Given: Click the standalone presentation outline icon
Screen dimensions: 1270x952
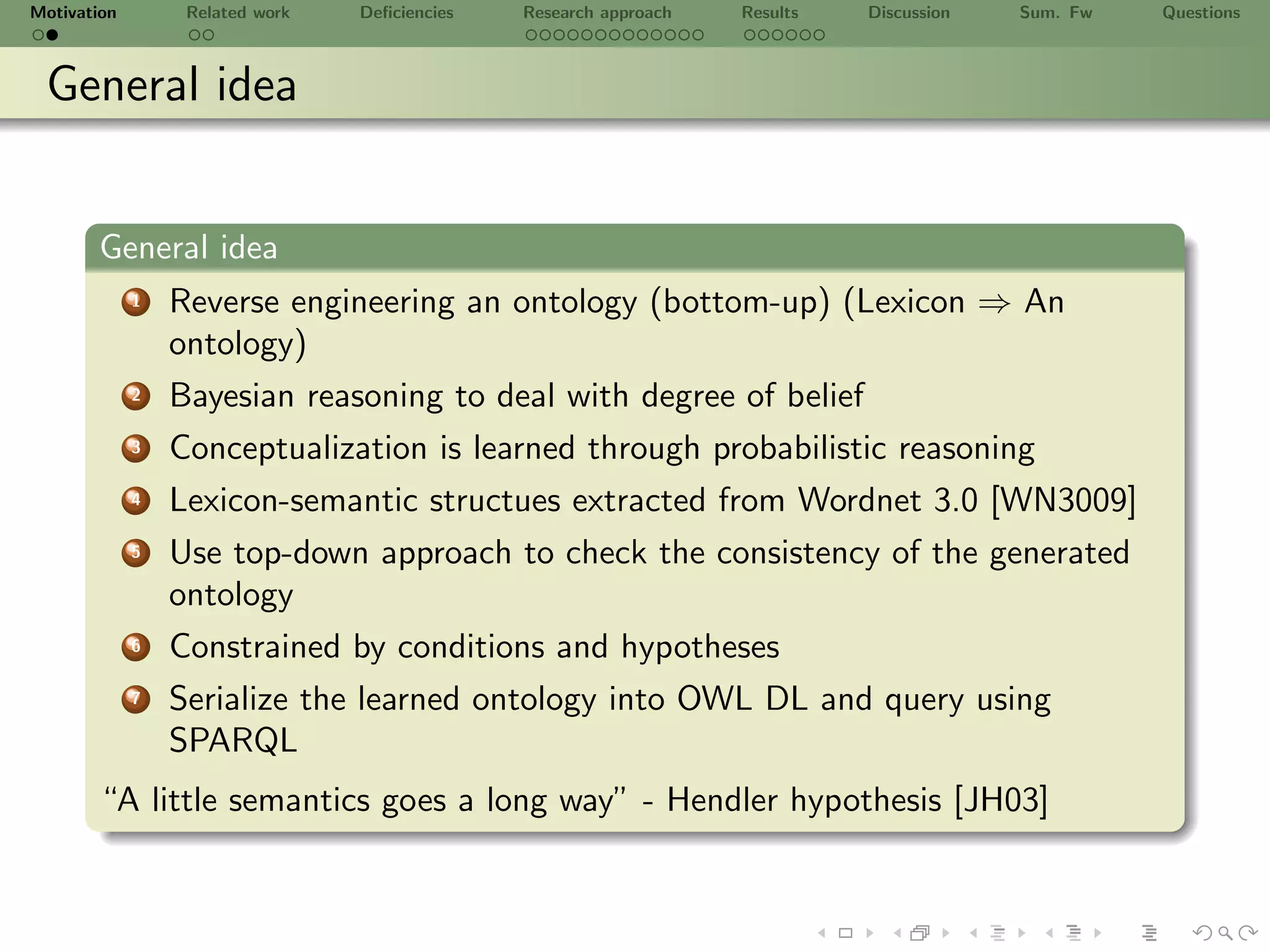Looking at the screenshot, I should pyautogui.click(x=1149, y=933).
